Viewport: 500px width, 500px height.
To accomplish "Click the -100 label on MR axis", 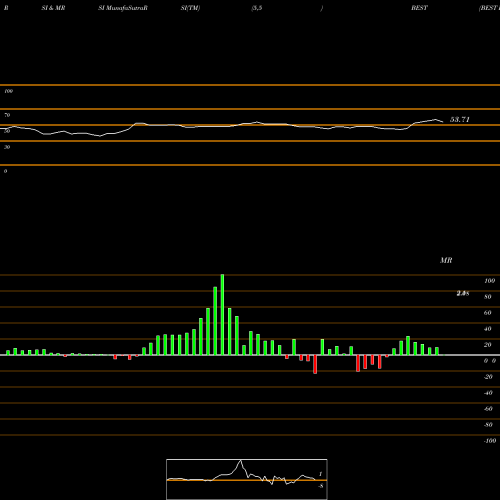I will tap(490, 441).
